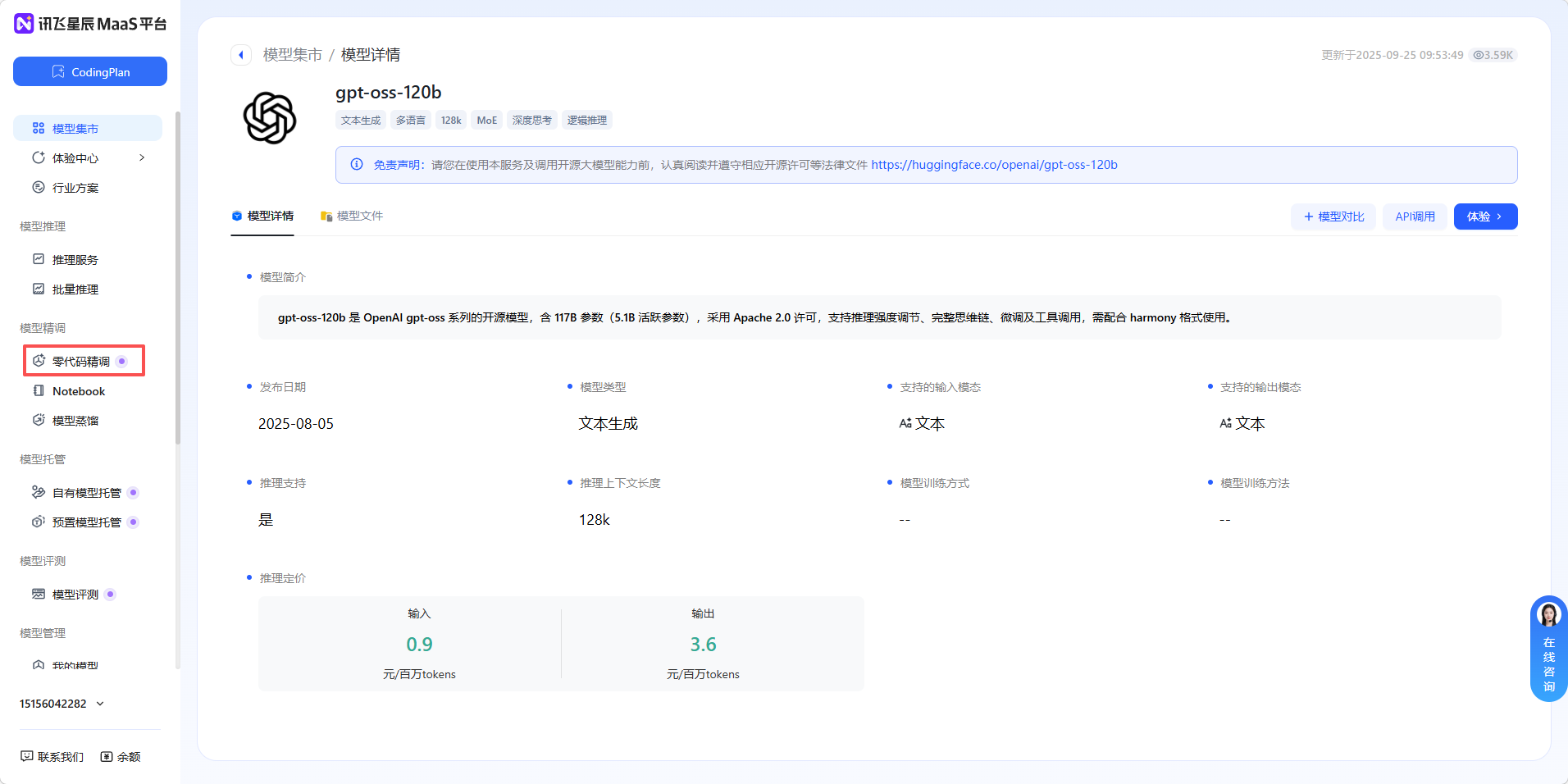Click the output price 3.6 value
This screenshot has width=1568, height=784.
(x=703, y=645)
